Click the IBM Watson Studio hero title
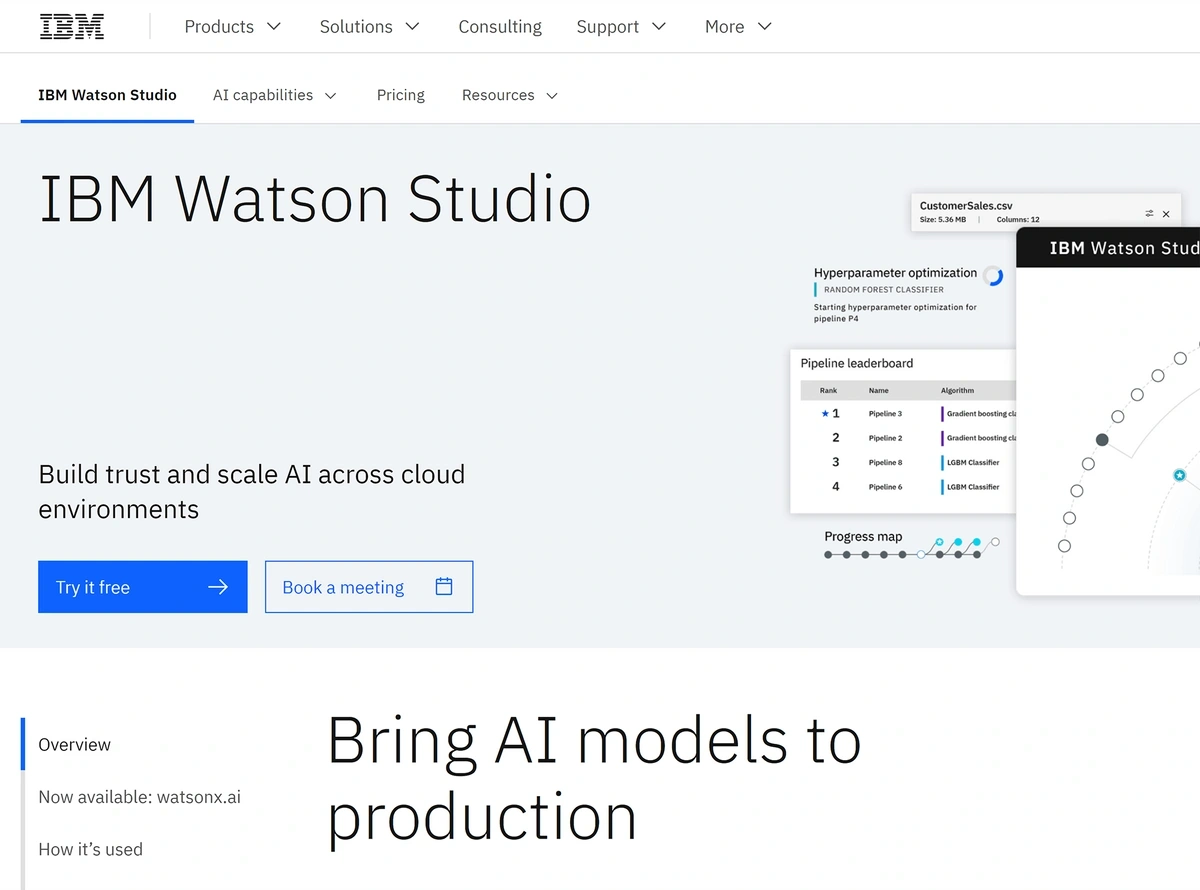Screen dimensions: 1200x890 (x=315, y=198)
